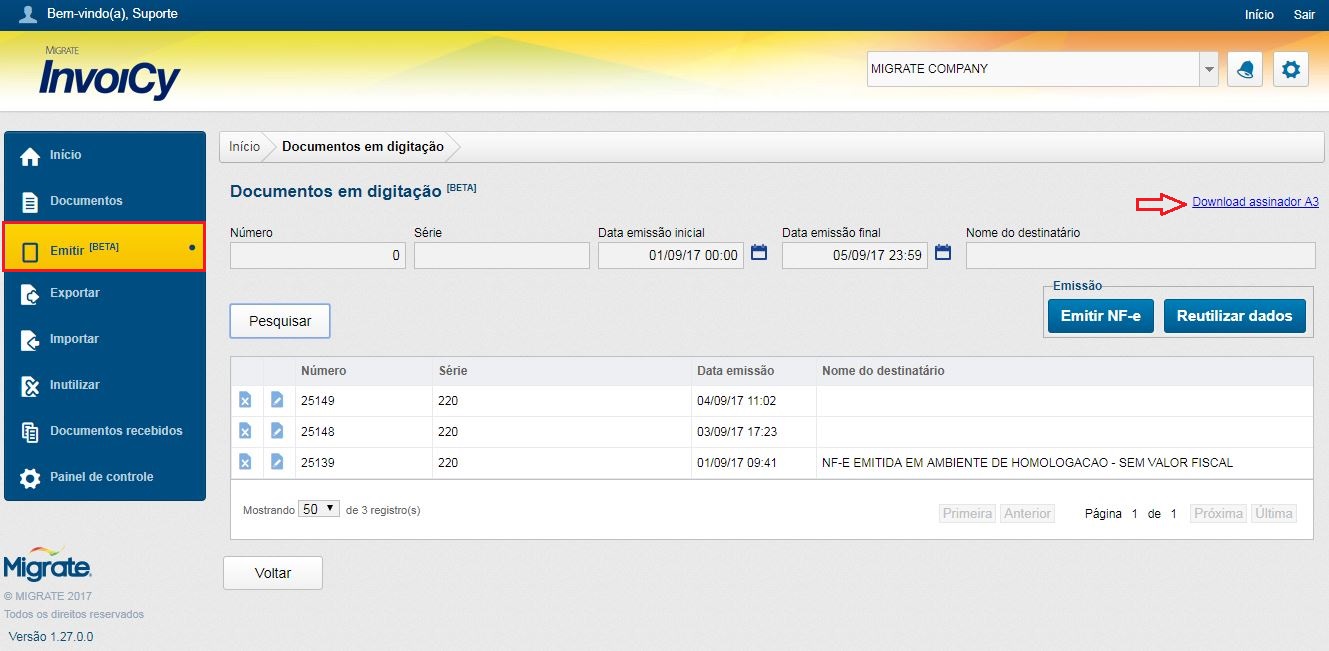1329x651 pixels.
Task: Click Sair in the top bar
Action: (x=1304, y=14)
